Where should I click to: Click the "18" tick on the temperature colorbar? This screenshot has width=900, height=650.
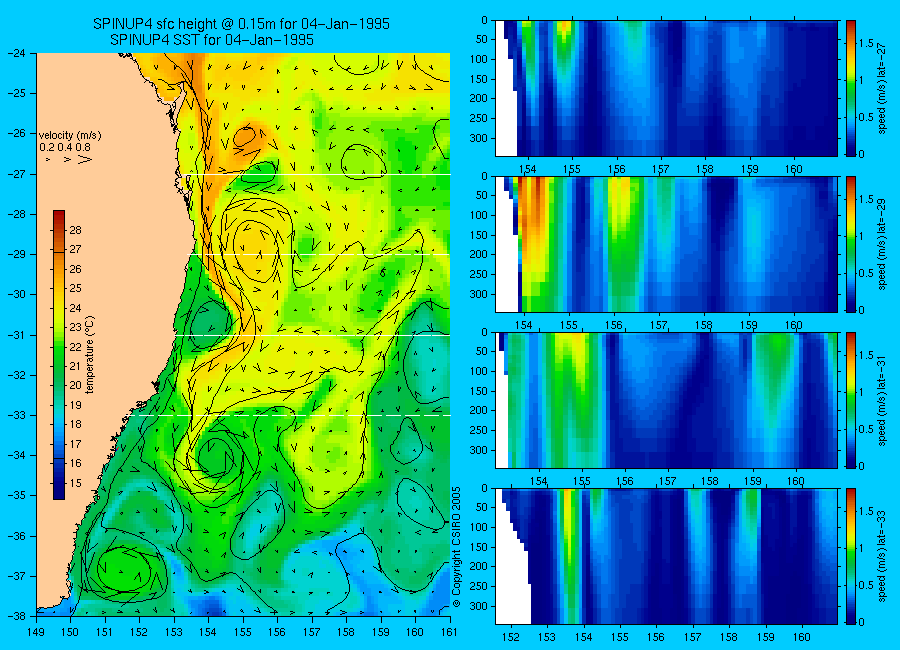point(75,424)
